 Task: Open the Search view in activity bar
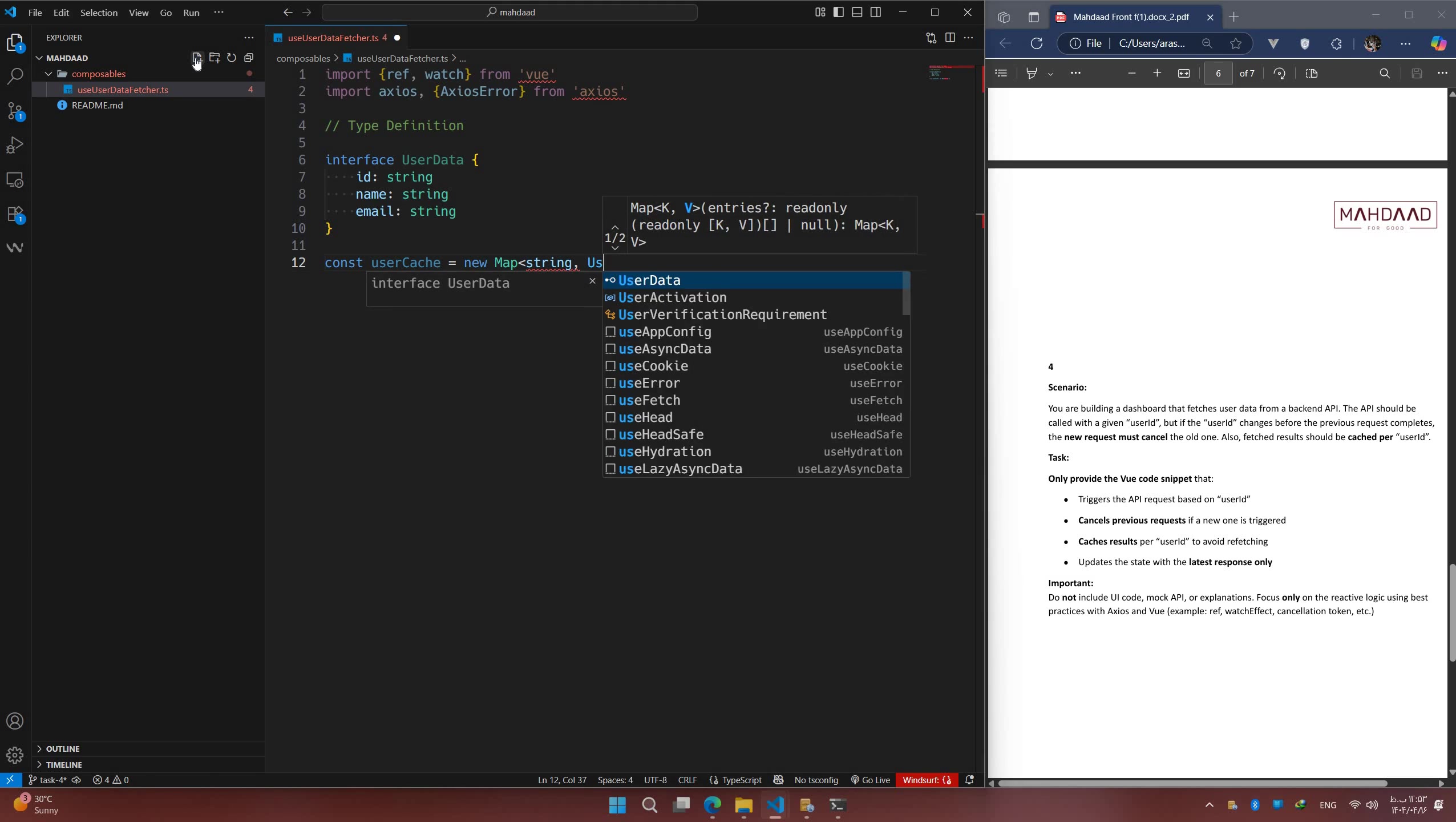[15, 76]
